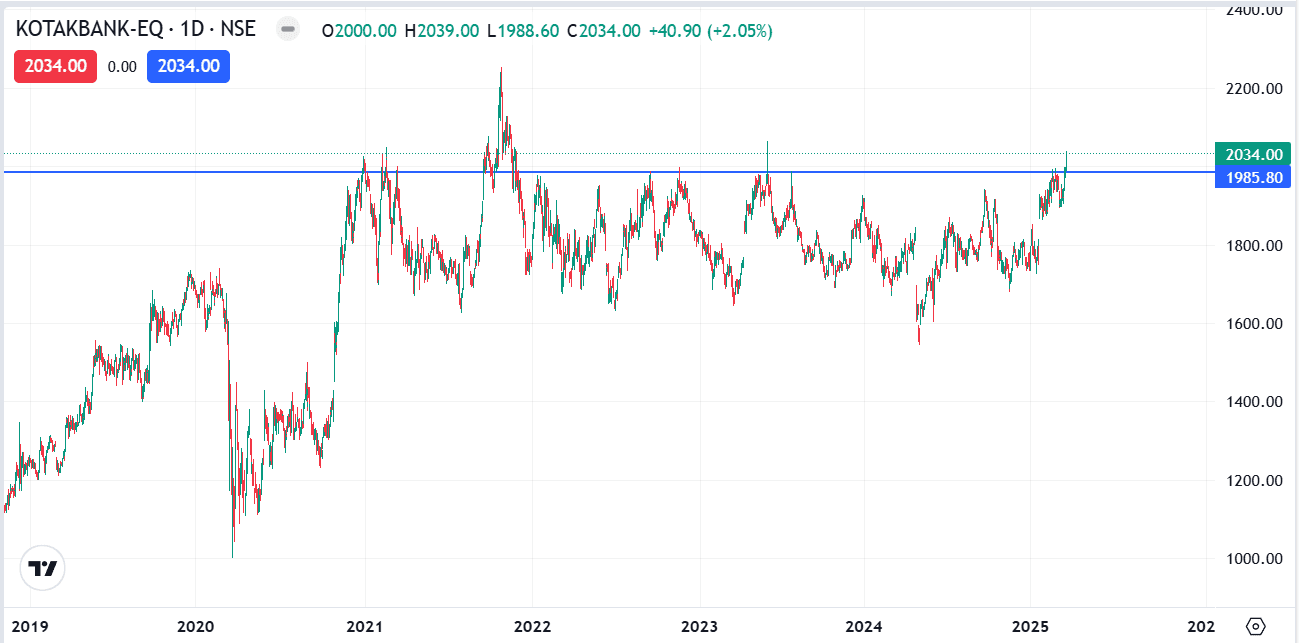Click the 2200.00 price axis label

click(1252, 89)
